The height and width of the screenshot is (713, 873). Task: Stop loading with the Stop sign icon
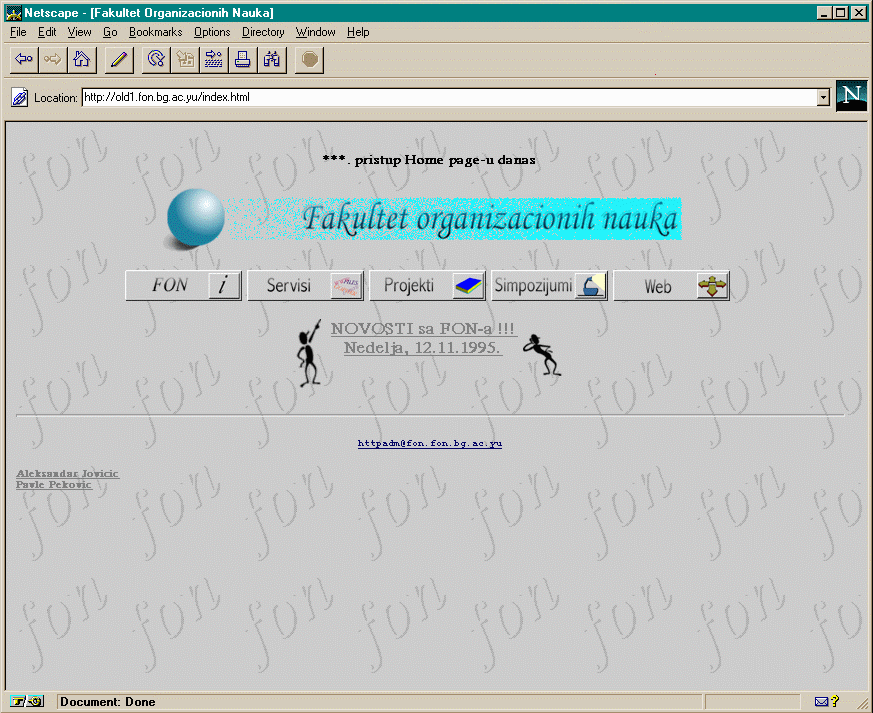[x=310, y=60]
